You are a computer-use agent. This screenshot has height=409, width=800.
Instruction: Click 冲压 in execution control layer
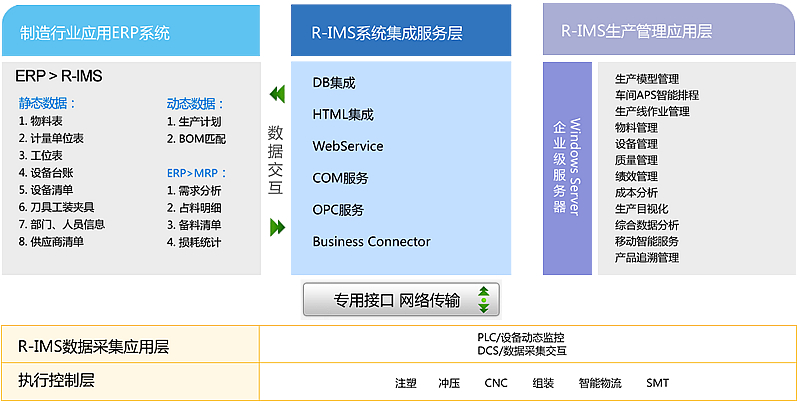(x=449, y=383)
